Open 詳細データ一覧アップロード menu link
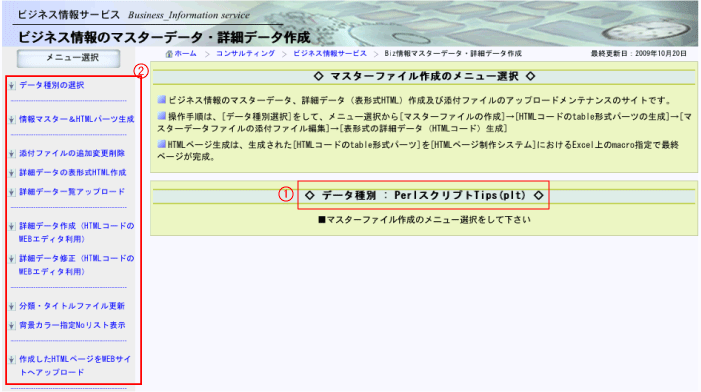The width and height of the screenshot is (701, 392). pyautogui.click(x=72, y=192)
